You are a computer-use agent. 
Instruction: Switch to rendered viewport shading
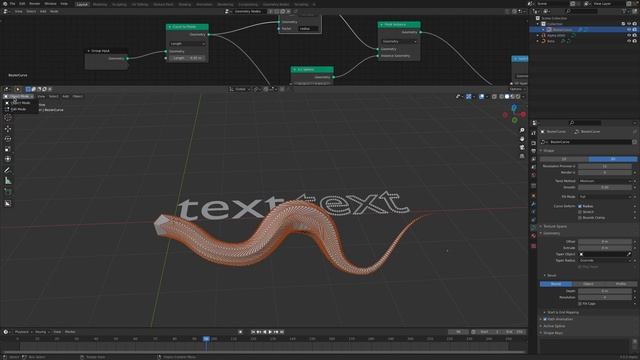(x=518, y=97)
